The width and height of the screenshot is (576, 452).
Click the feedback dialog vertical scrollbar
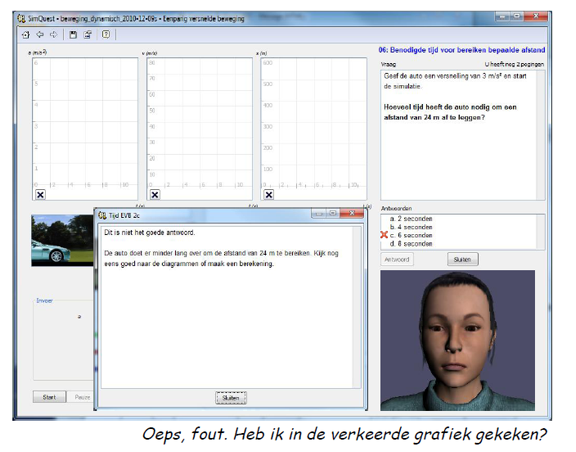point(357,307)
